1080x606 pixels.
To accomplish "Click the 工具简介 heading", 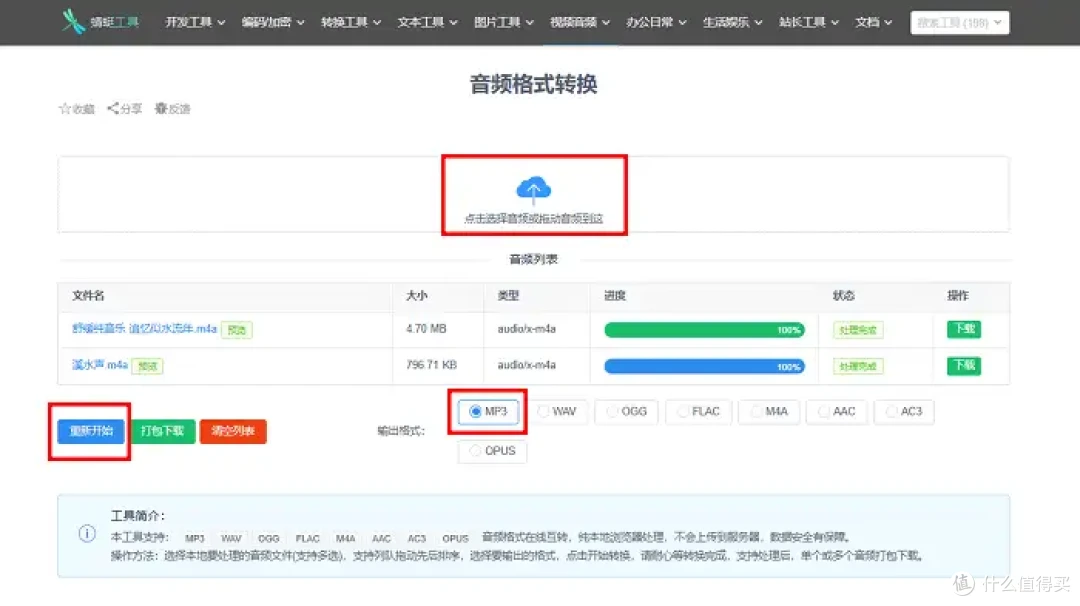I will click(x=138, y=515).
